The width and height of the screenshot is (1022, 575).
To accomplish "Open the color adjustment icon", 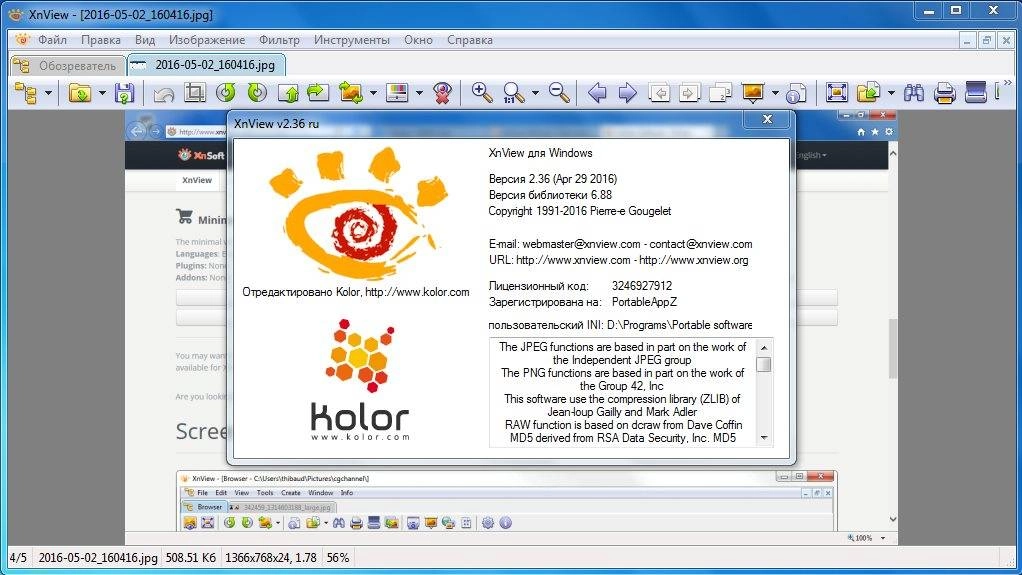I will tap(397, 93).
